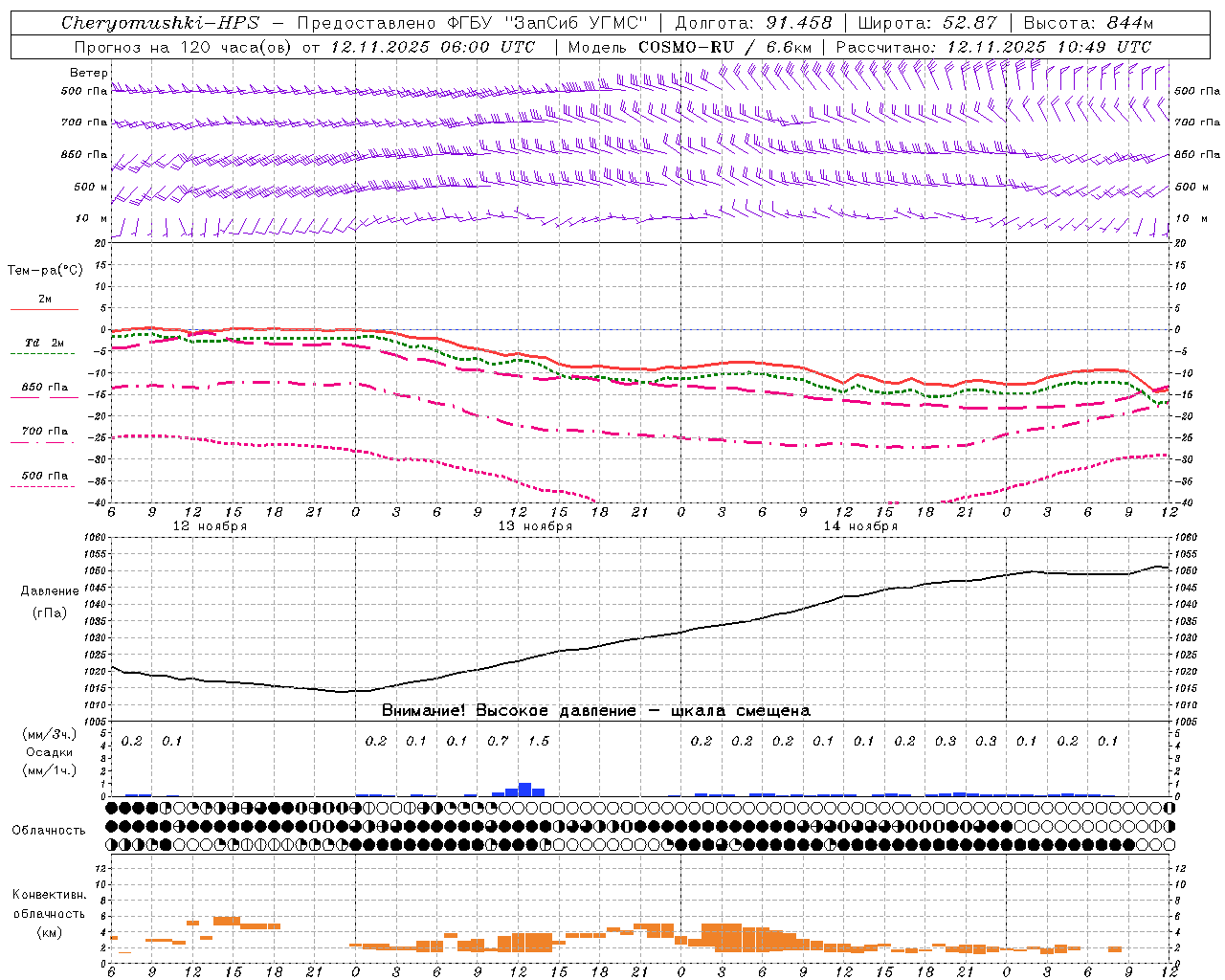Click the '(мм/3ч.)' units label
The height and width of the screenshot is (980, 1225).
tap(50, 734)
